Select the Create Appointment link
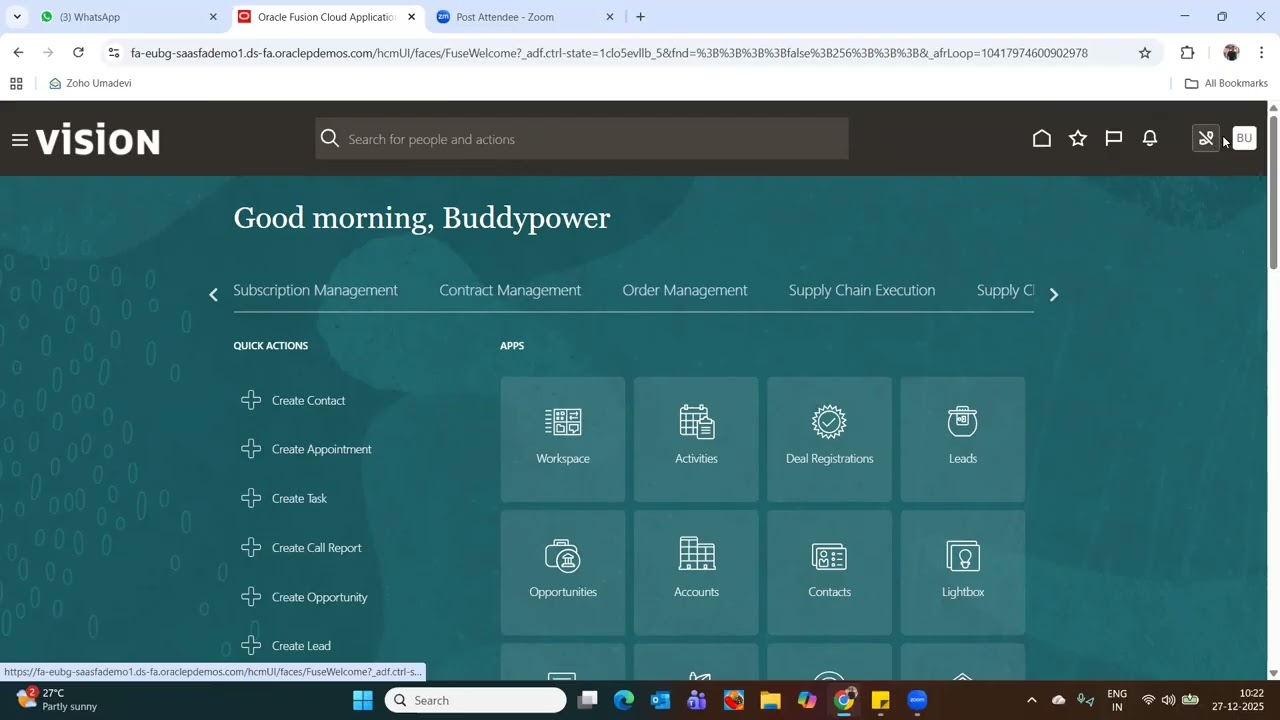The height and width of the screenshot is (720, 1280). pos(321,449)
